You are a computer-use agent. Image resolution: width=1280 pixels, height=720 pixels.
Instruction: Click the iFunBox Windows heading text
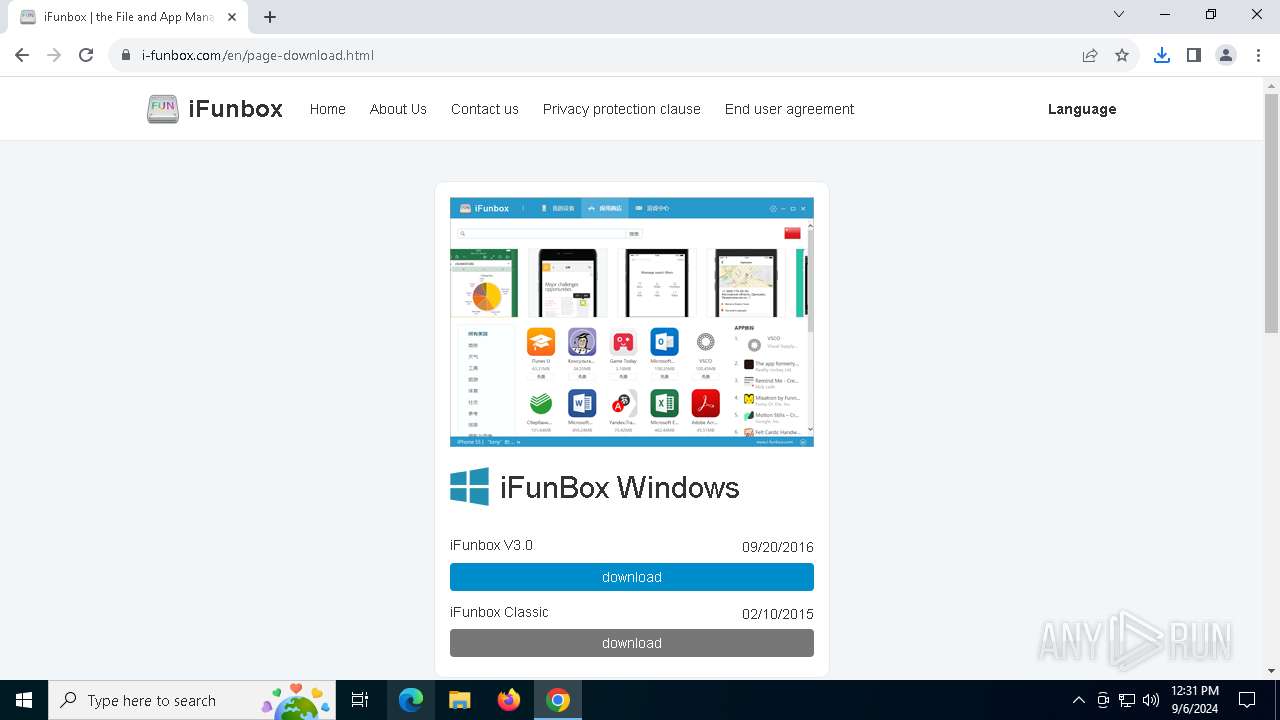(x=620, y=487)
